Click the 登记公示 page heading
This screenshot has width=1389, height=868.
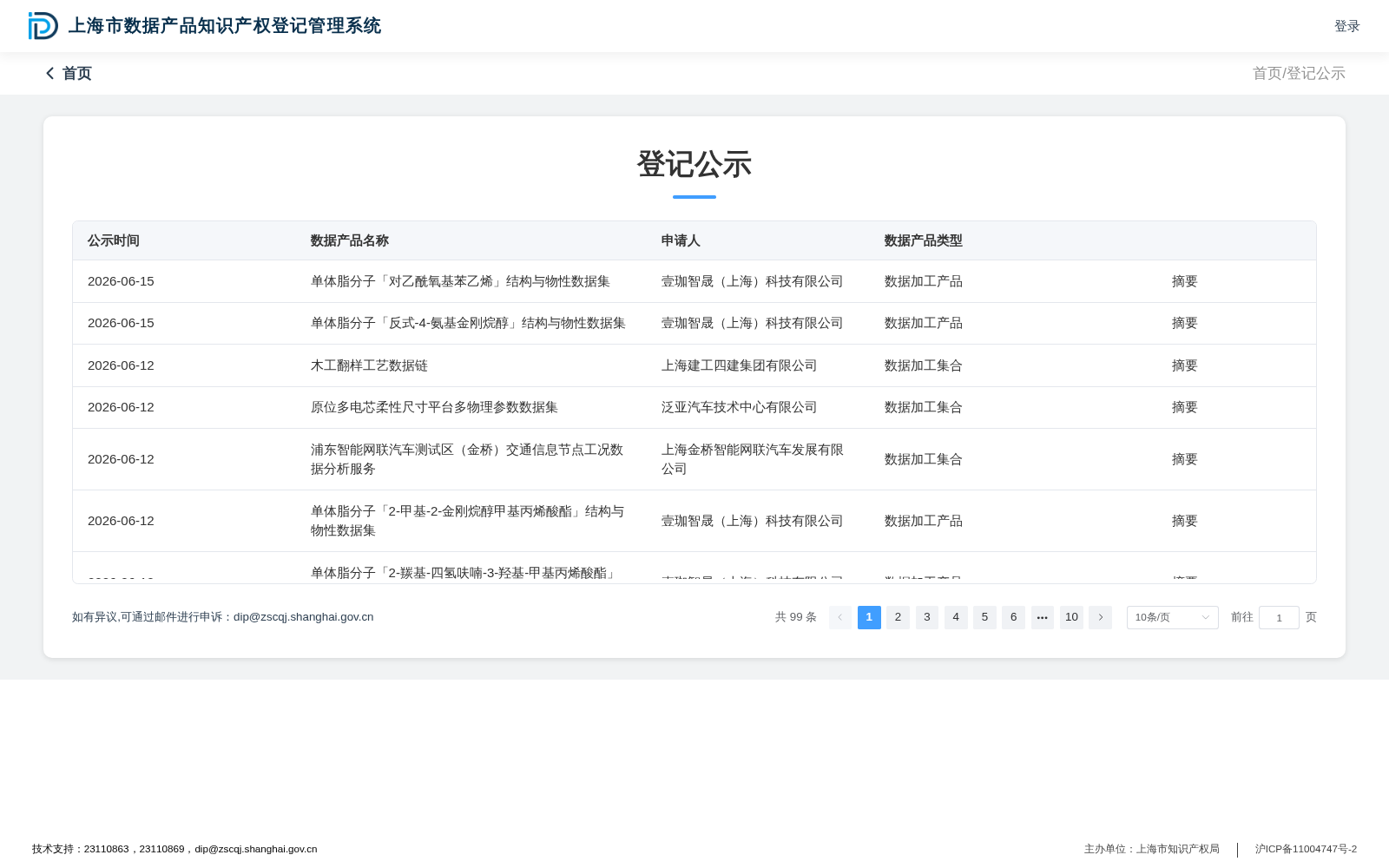coord(694,164)
